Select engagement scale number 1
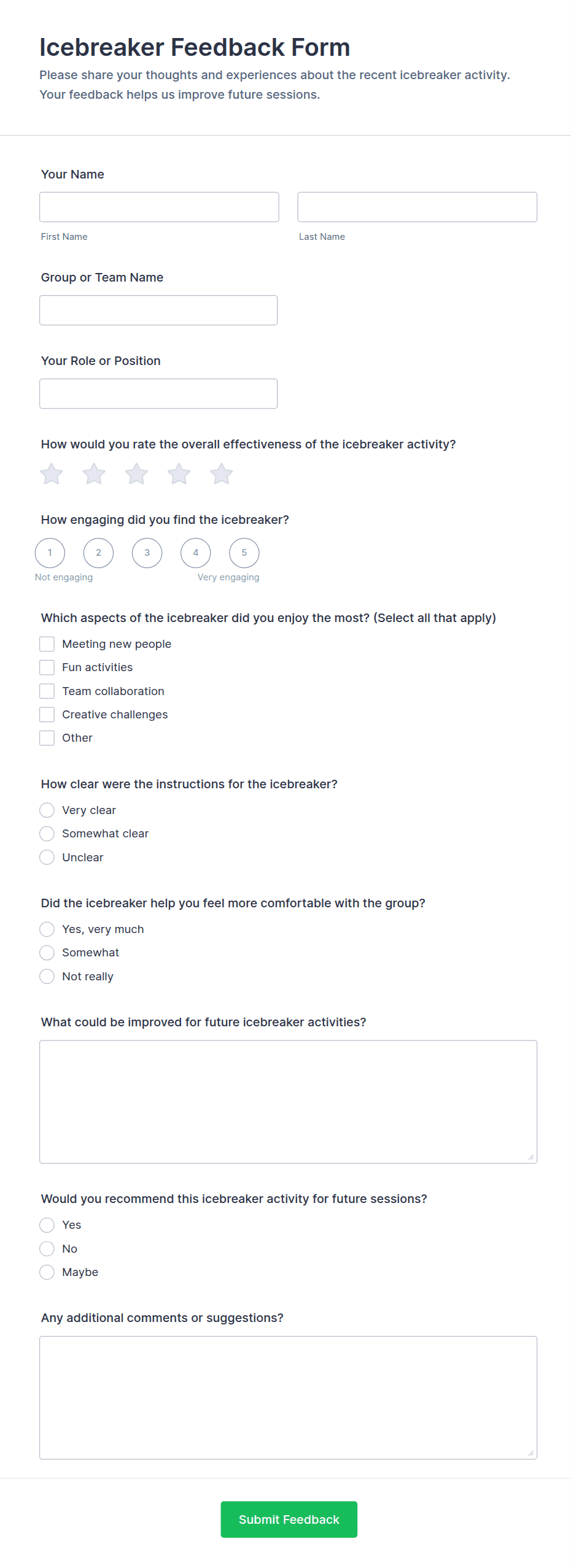 [50, 553]
